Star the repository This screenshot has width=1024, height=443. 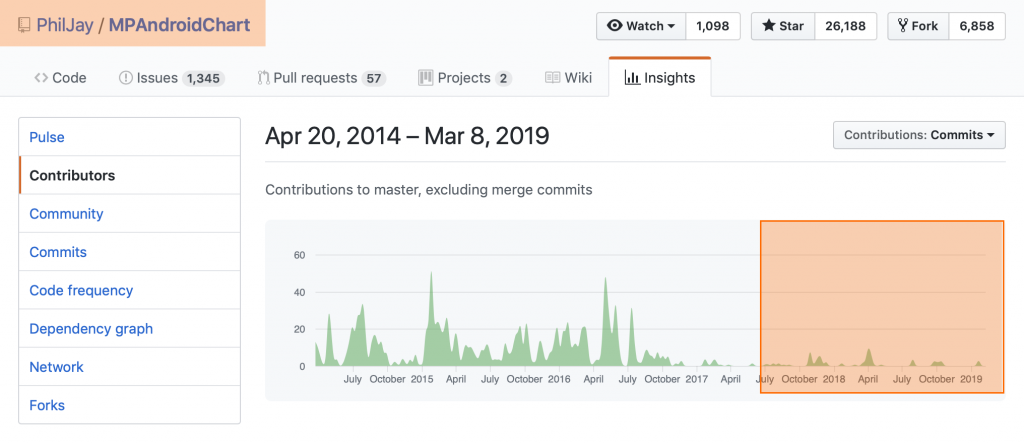click(x=783, y=26)
